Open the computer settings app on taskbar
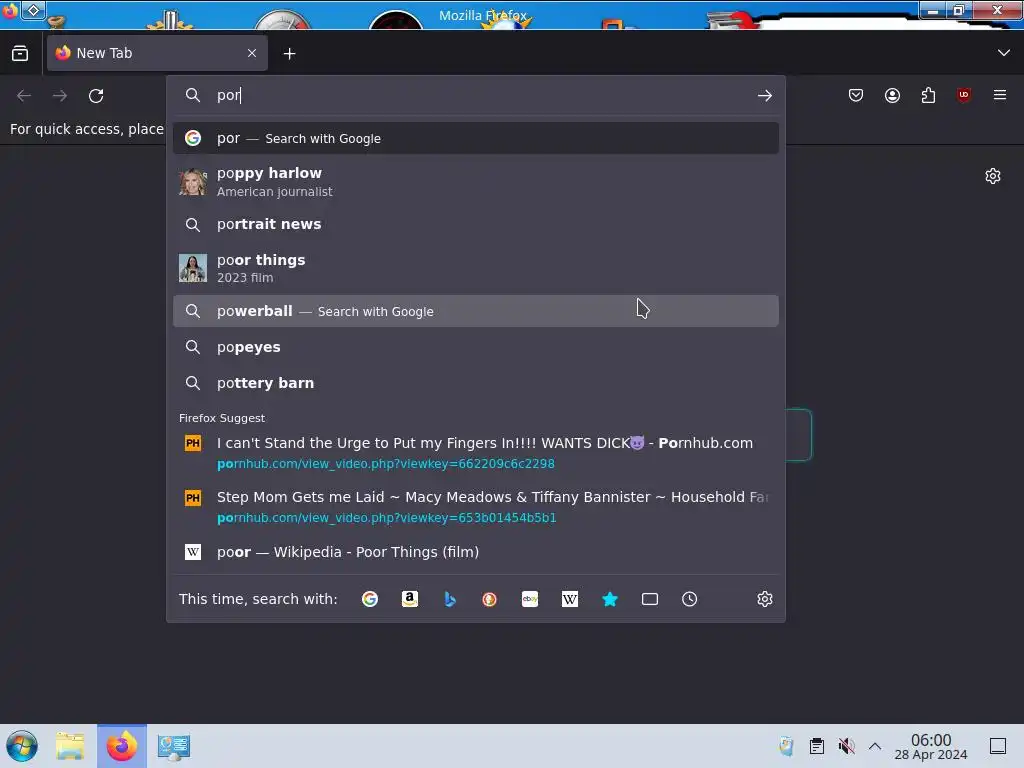The image size is (1024, 768). (x=174, y=746)
